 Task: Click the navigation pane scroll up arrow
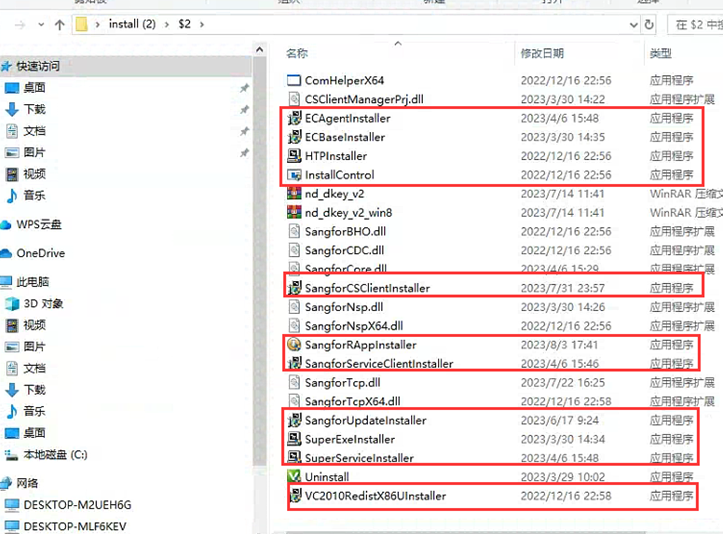click(x=260, y=49)
